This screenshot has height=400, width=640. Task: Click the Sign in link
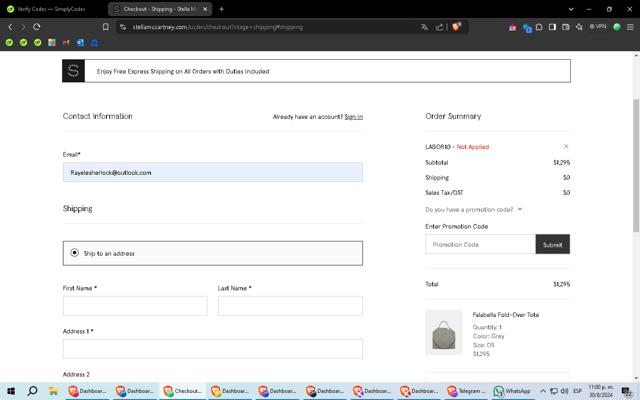click(x=353, y=117)
